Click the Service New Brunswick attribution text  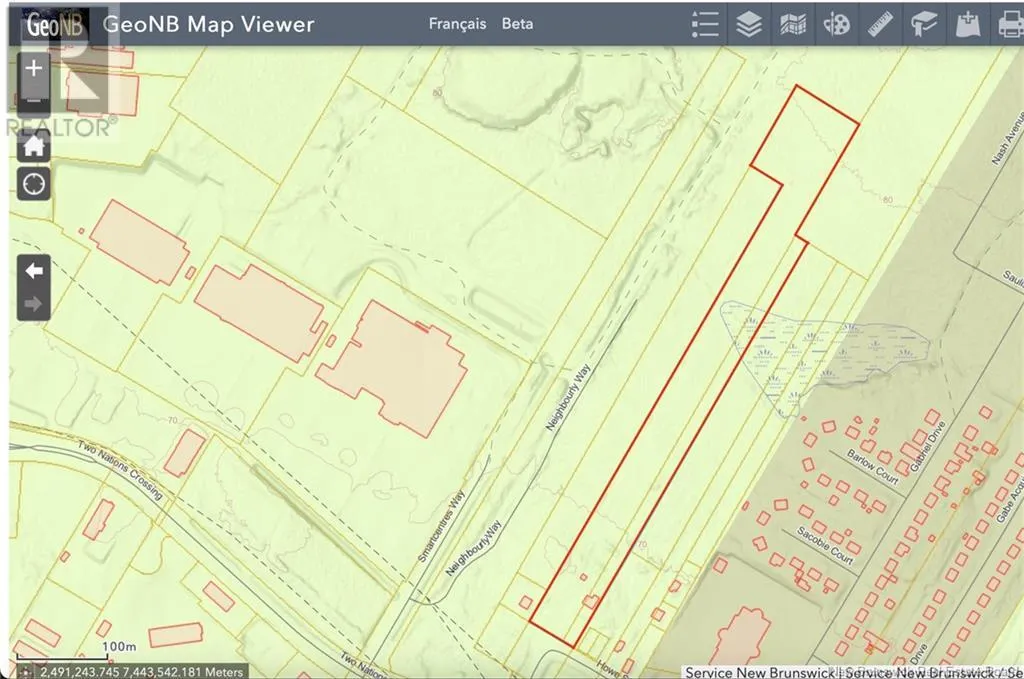tap(760, 672)
